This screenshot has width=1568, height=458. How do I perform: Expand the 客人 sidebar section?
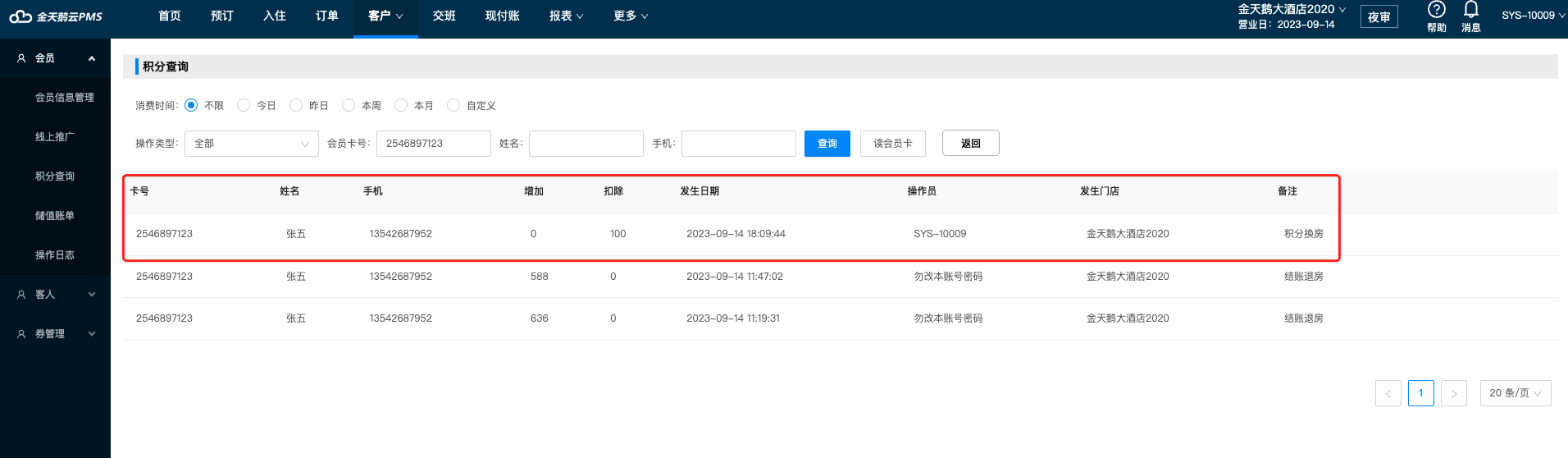click(92, 295)
